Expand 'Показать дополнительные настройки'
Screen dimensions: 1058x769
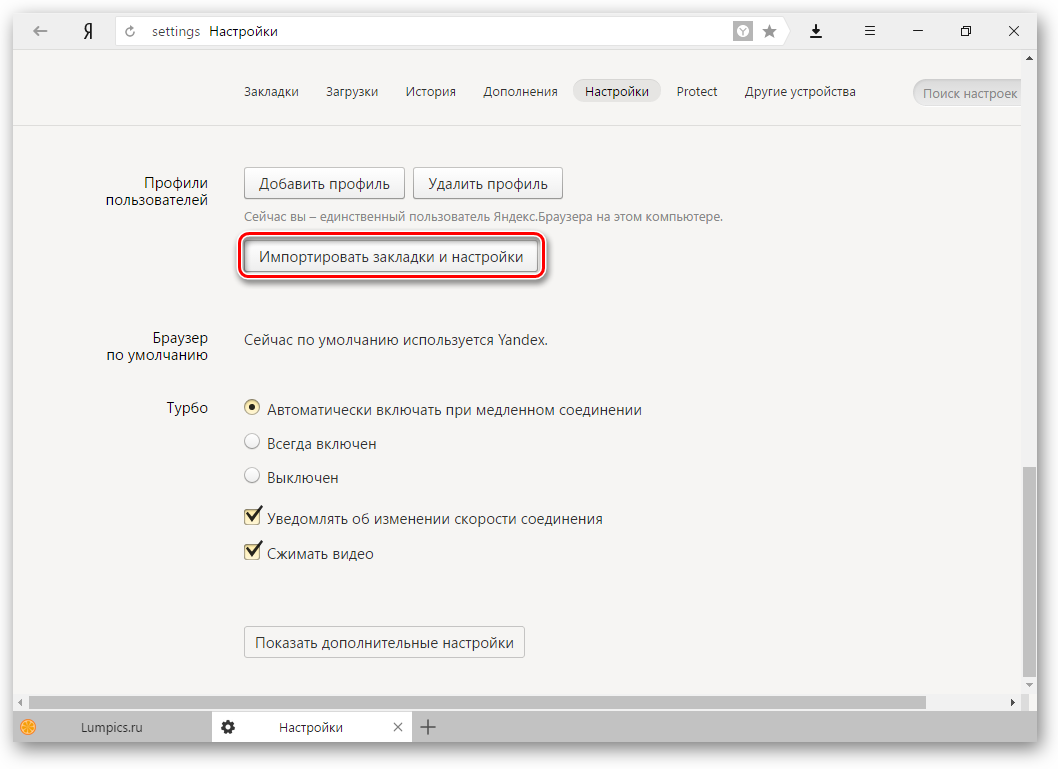pos(384,642)
